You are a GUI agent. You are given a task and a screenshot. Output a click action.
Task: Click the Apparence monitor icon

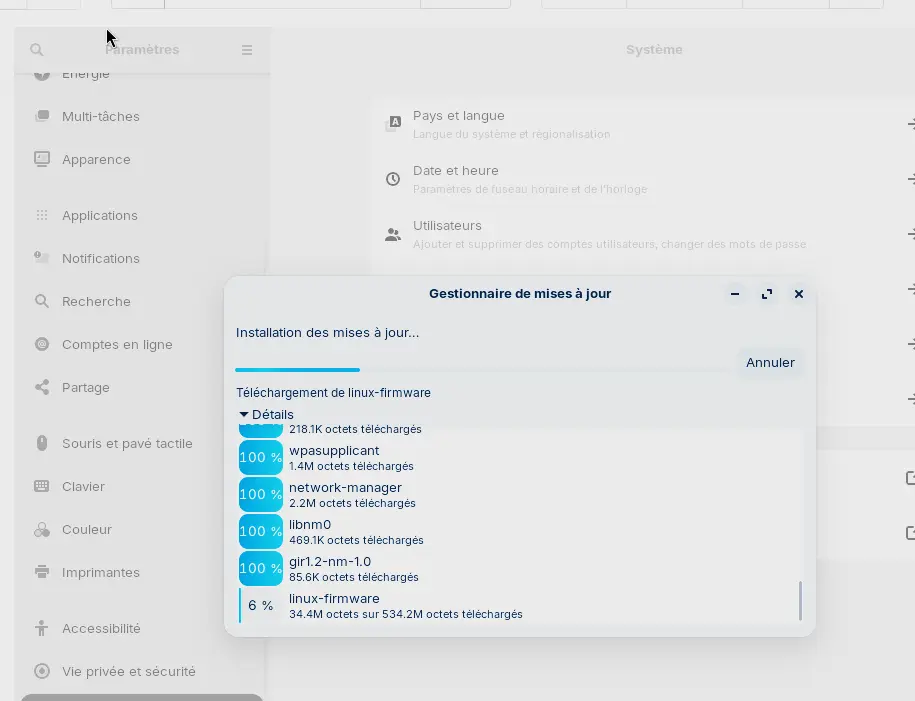[42, 159]
